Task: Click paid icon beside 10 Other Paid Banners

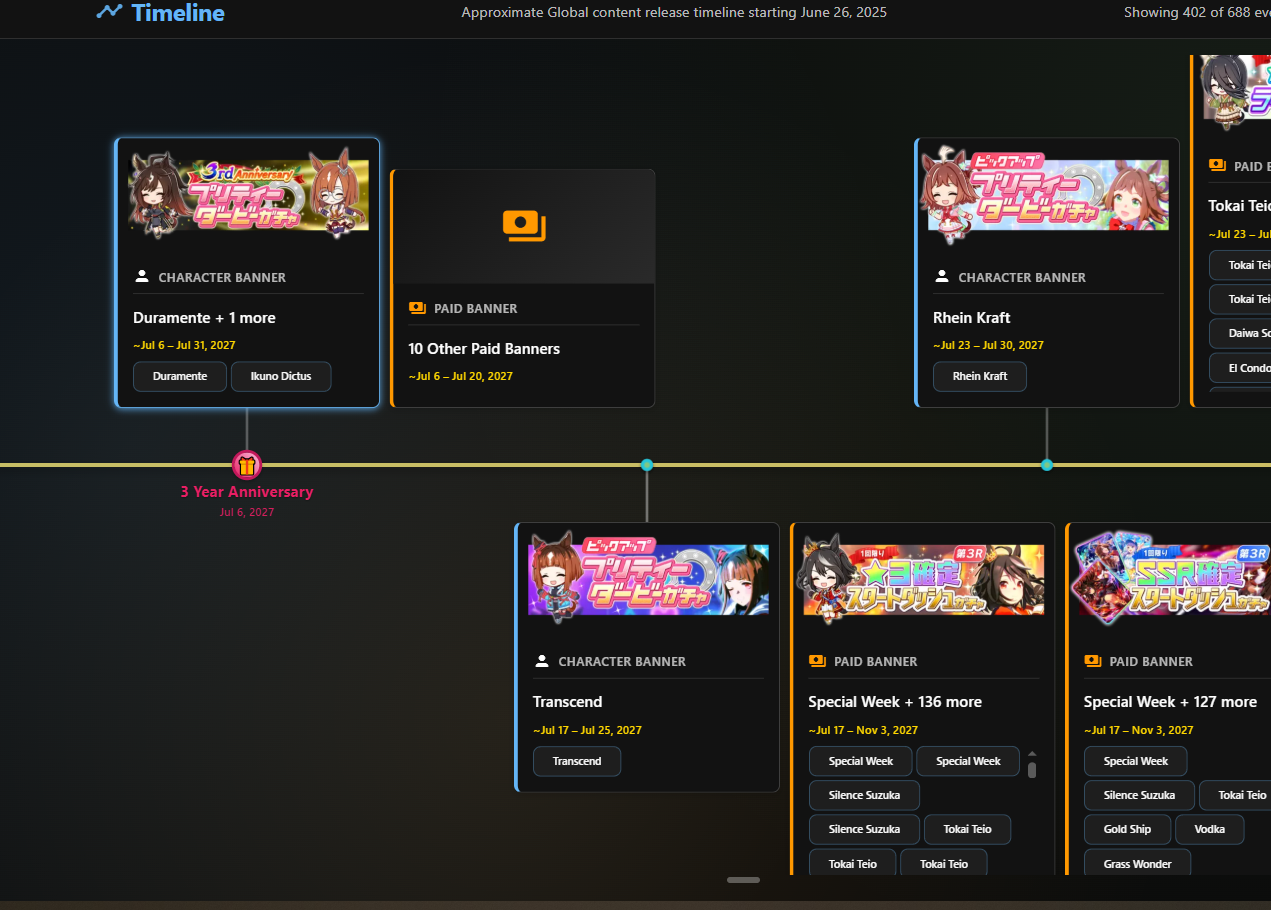Action: pyautogui.click(x=418, y=308)
